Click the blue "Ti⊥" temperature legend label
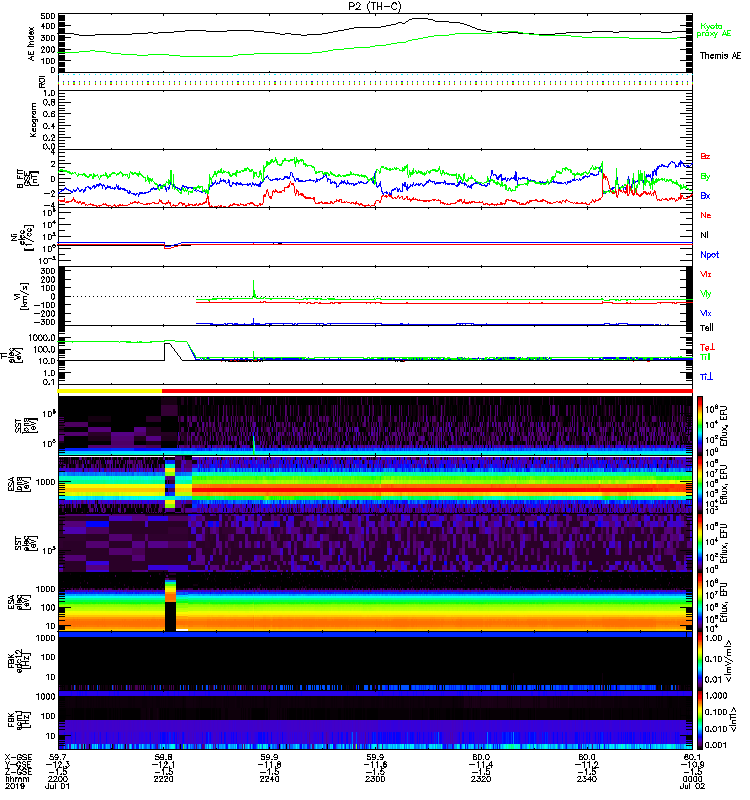 [706, 377]
